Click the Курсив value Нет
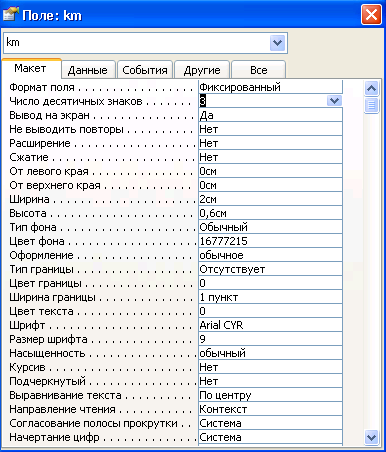This screenshot has height=452, width=386. pyautogui.click(x=270, y=367)
